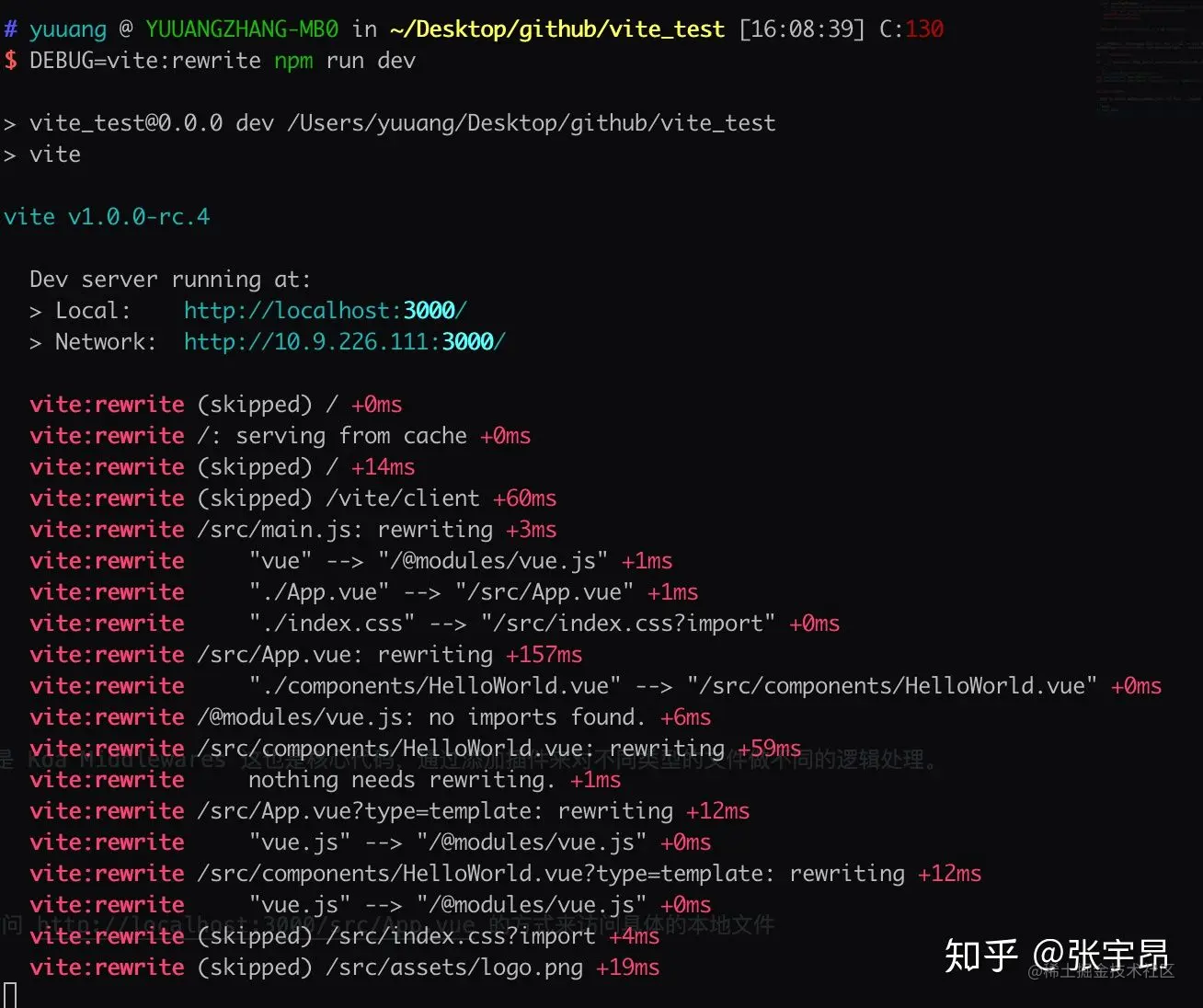This screenshot has width=1203, height=1008.
Task: Click the path '~/Desktop/github/vite_test' in prompt
Action: click(x=557, y=29)
